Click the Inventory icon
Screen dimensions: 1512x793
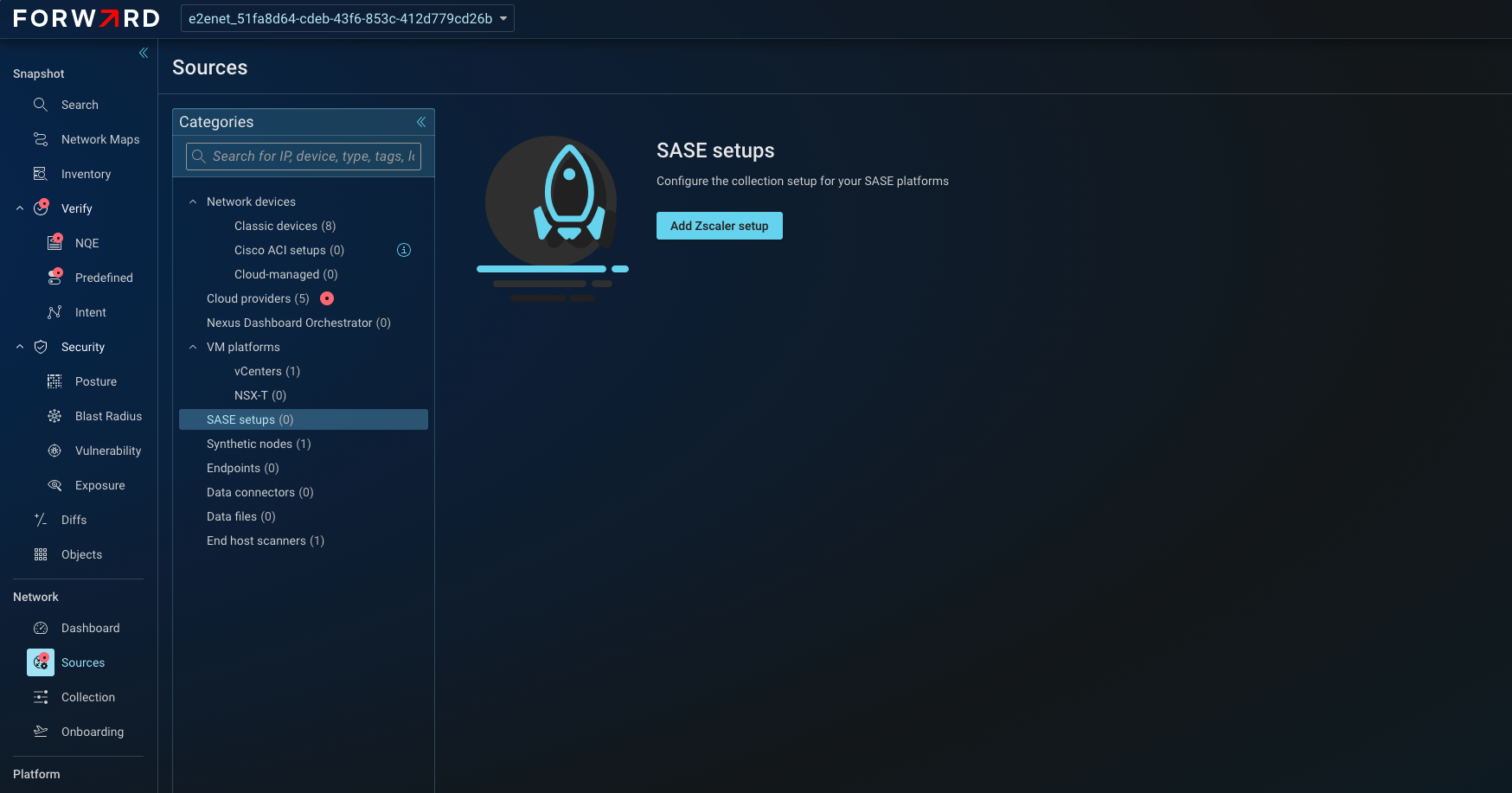point(41,174)
